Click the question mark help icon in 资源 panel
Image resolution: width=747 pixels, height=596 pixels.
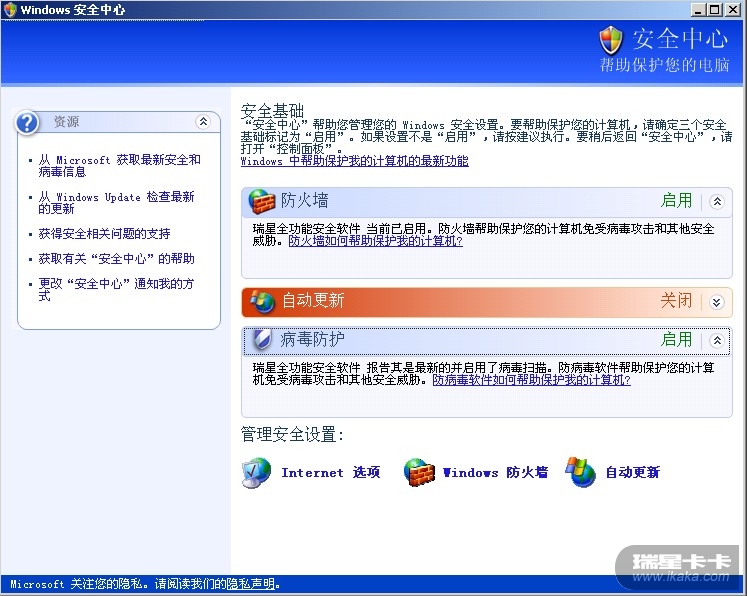27,122
